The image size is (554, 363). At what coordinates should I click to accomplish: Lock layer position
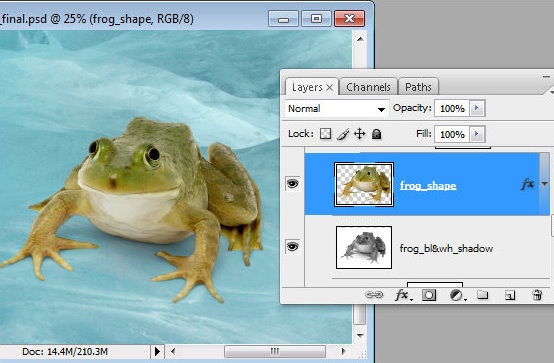[x=359, y=134]
